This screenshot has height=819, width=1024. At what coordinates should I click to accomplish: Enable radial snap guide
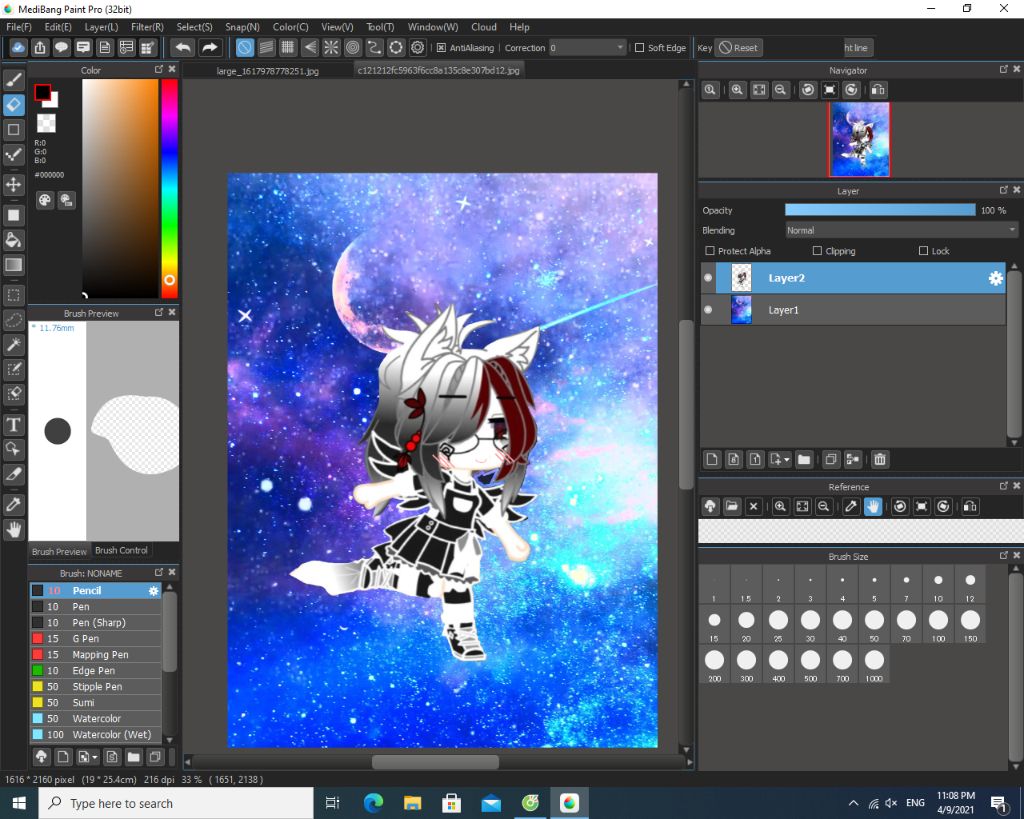point(331,48)
